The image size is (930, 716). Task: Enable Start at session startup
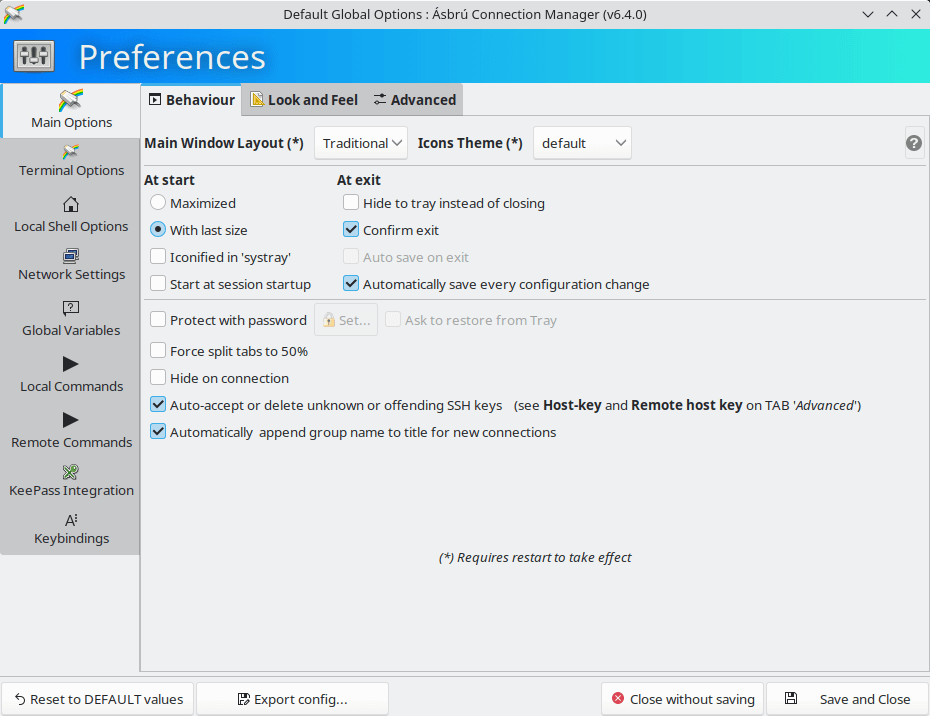(158, 284)
